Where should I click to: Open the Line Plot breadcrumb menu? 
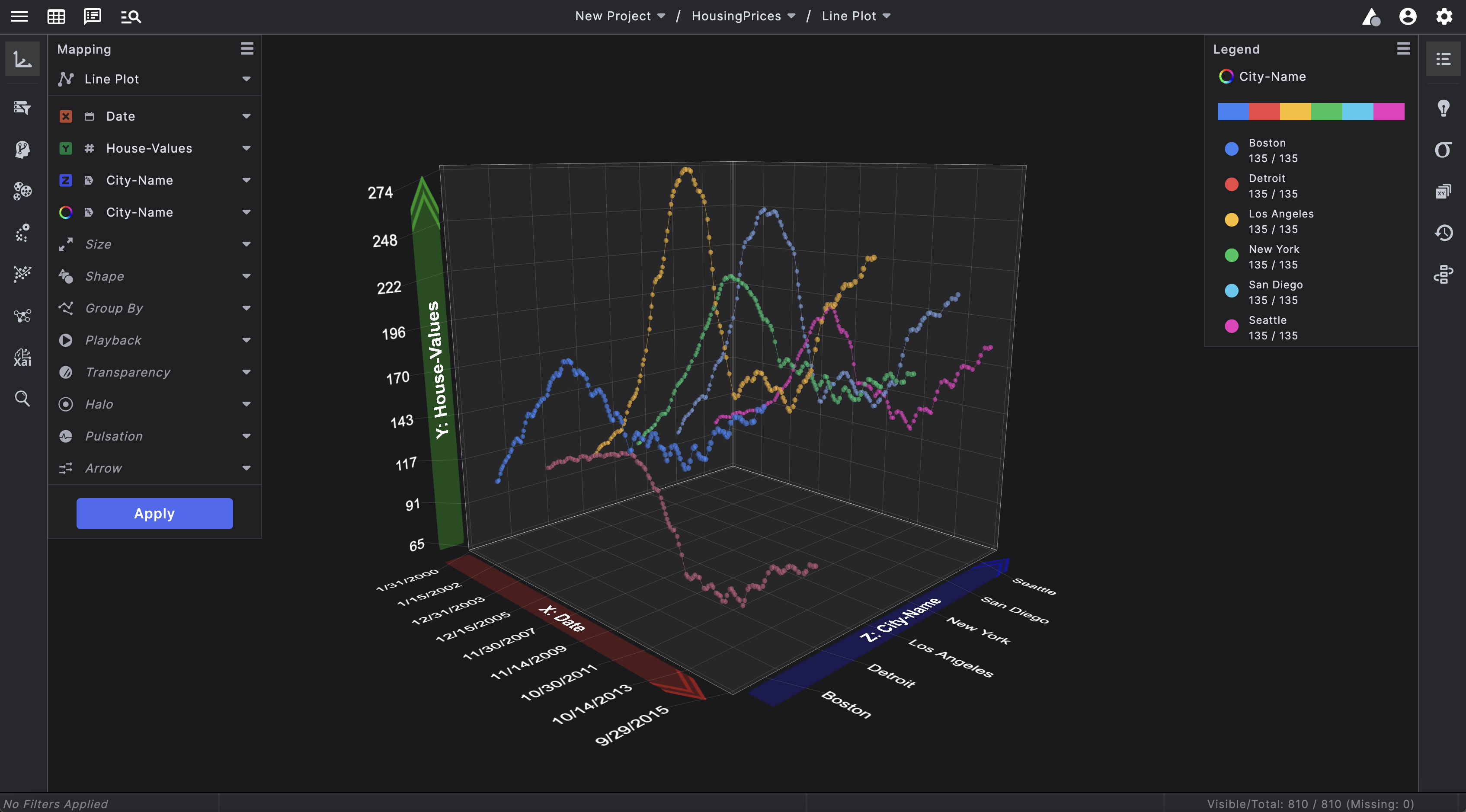(856, 16)
